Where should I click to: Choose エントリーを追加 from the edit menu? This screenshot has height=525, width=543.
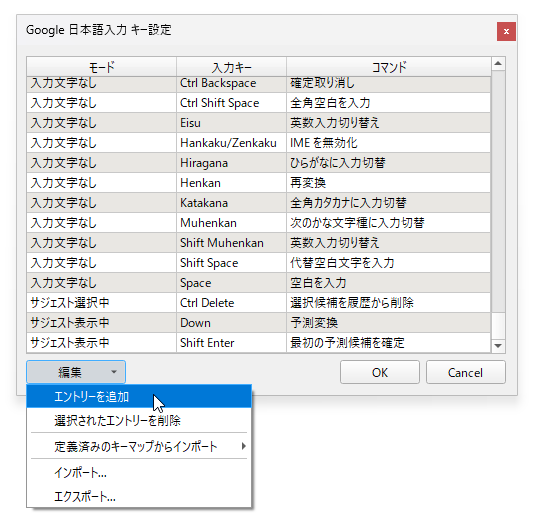click(139, 396)
